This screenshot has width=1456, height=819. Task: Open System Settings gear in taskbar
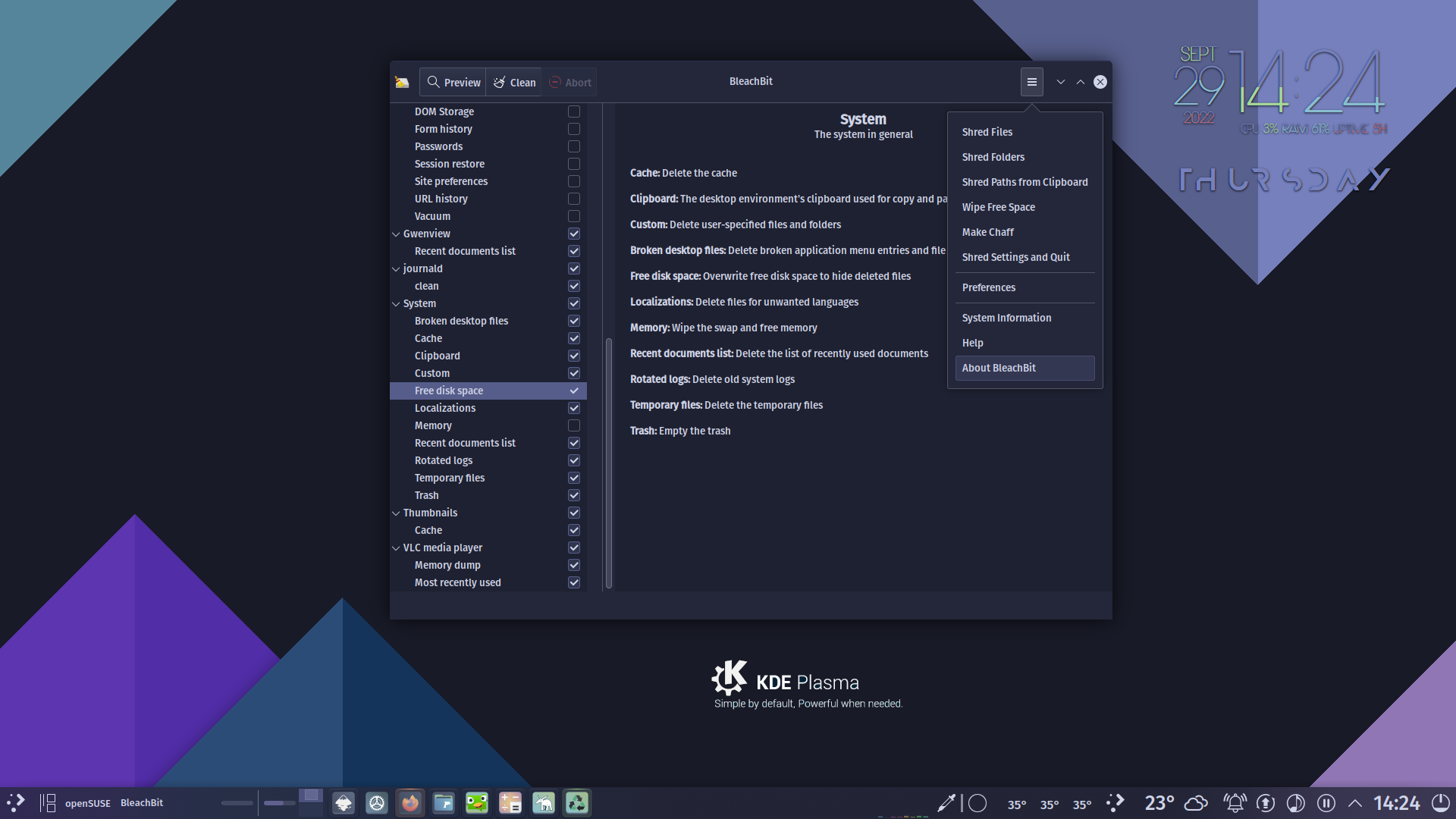click(x=377, y=802)
